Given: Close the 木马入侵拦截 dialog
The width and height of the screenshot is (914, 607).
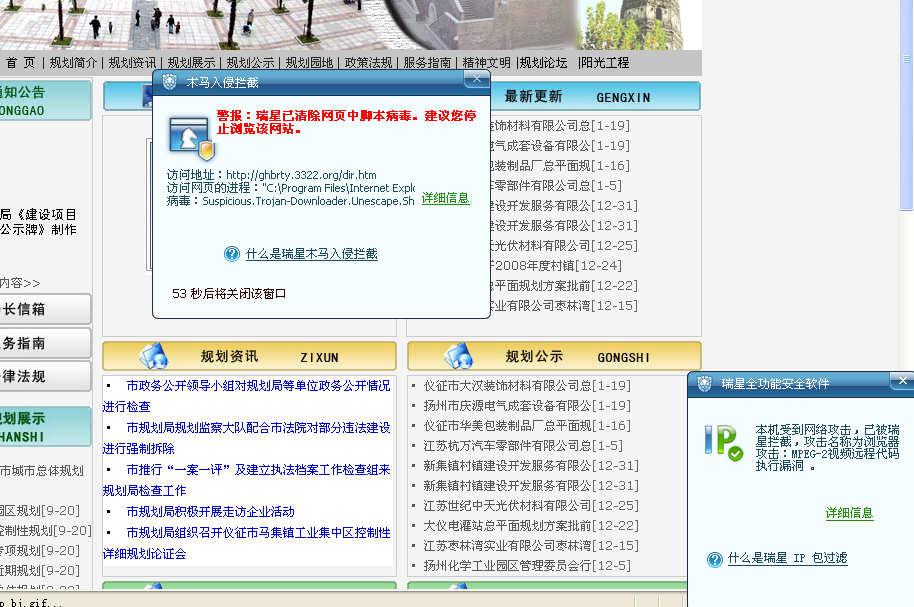Looking at the screenshot, I should (477, 78).
